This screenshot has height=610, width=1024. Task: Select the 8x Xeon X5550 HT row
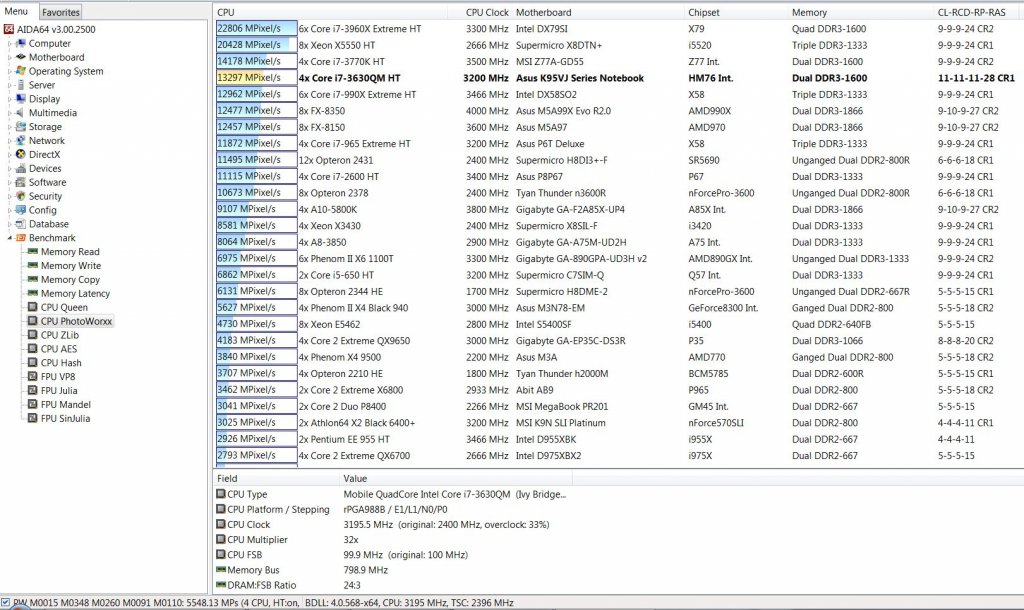[619, 45]
